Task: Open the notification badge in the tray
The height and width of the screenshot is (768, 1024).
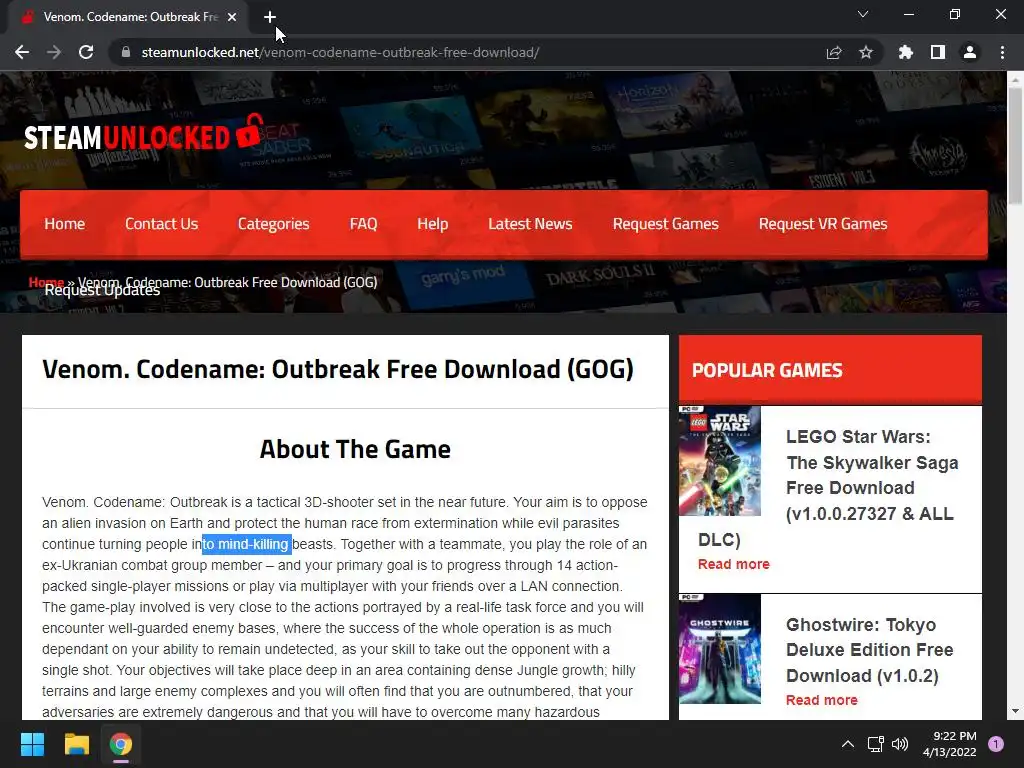Action: [996, 744]
